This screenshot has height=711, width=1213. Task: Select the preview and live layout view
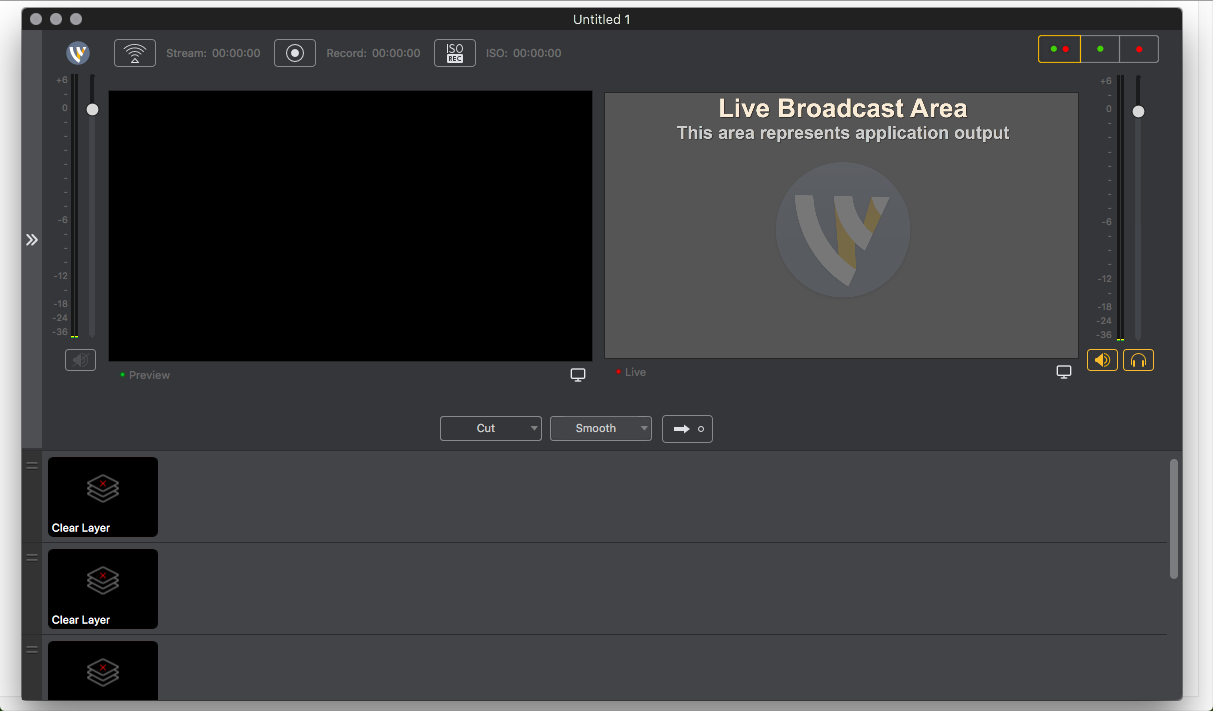point(1059,49)
